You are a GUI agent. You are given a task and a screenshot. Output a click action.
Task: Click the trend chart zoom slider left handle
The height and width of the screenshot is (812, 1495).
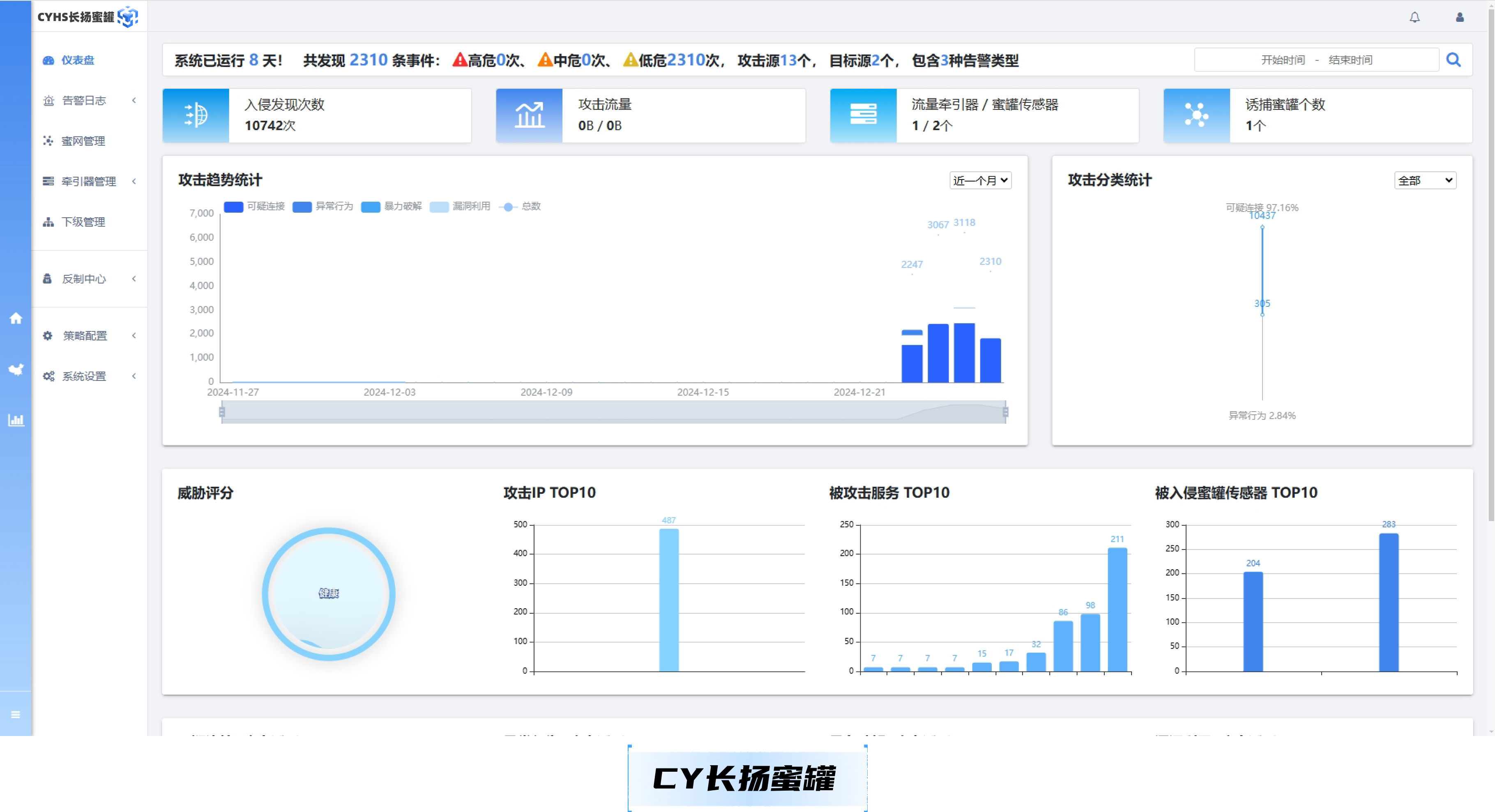pos(222,412)
